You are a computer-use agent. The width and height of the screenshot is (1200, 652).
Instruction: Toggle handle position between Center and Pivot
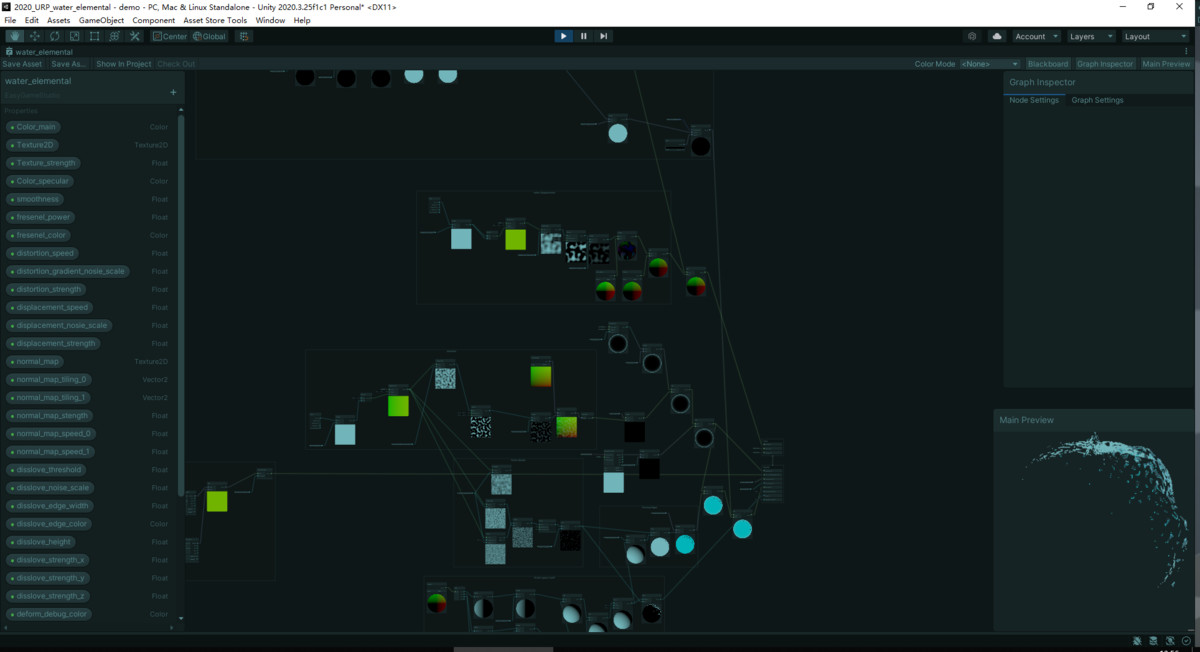[x=168, y=35]
